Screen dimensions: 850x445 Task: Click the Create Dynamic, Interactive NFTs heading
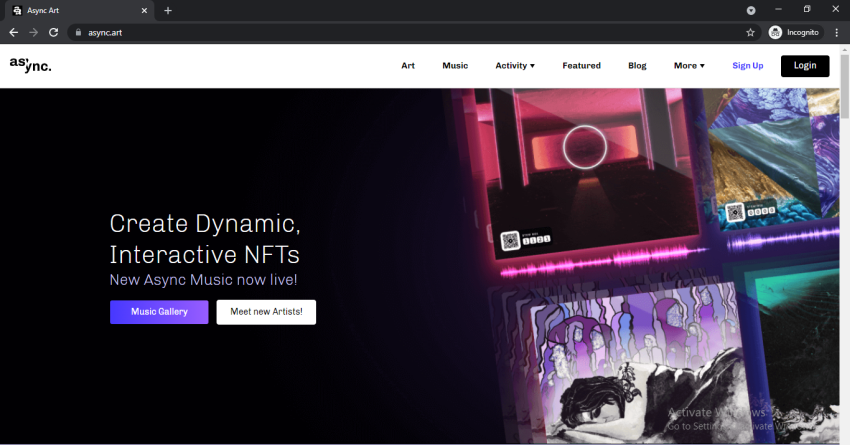point(205,239)
